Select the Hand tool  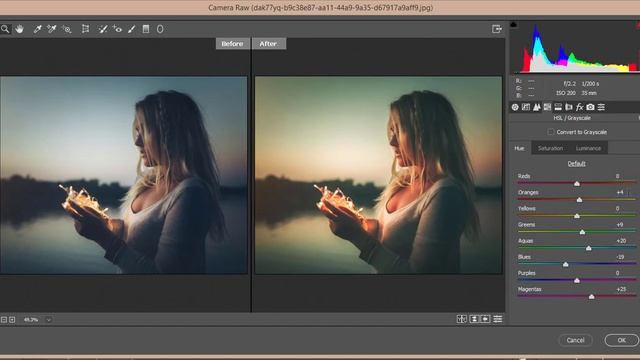[19, 29]
